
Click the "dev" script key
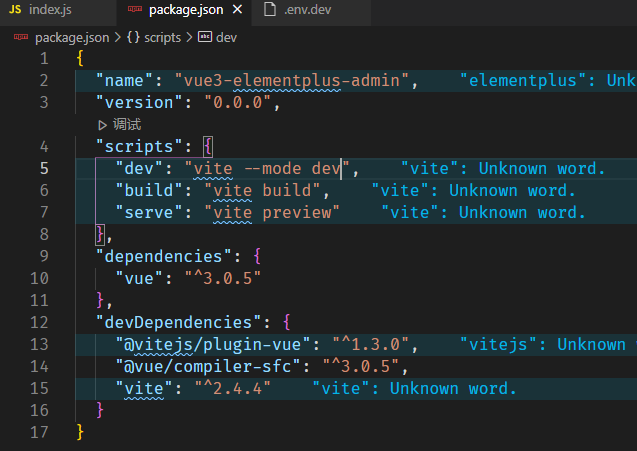pos(139,169)
